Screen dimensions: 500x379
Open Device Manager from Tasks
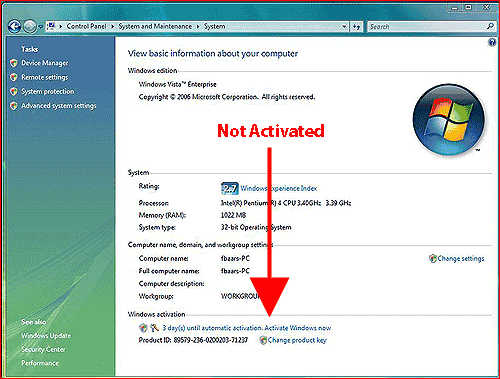click(45, 63)
